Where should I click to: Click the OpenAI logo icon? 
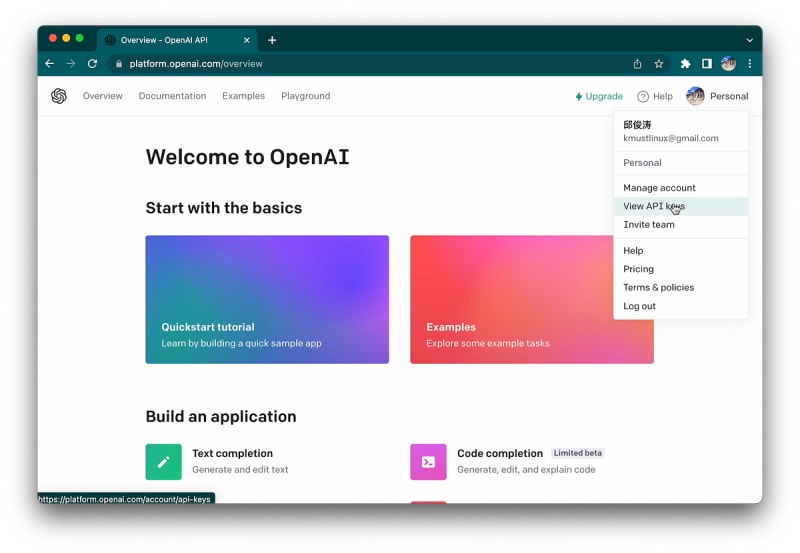point(59,96)
